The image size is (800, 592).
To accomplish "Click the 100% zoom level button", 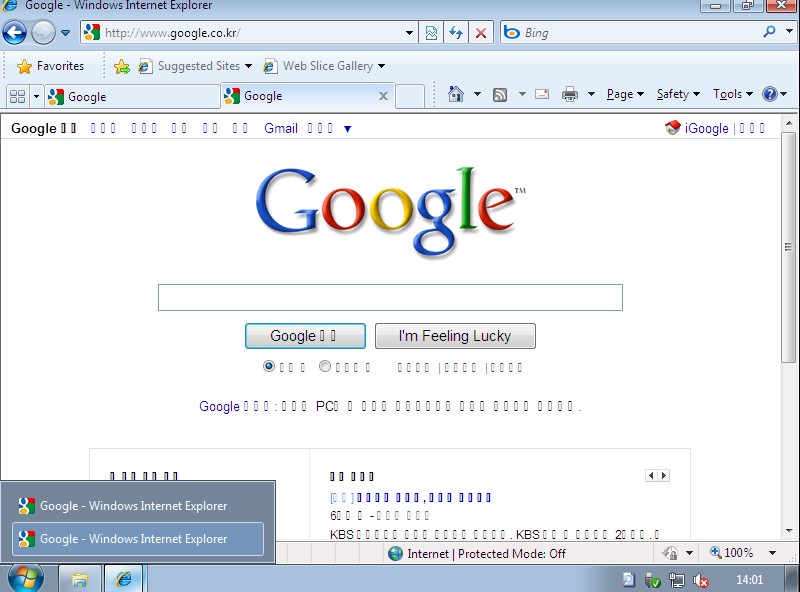I will (732, 553).
